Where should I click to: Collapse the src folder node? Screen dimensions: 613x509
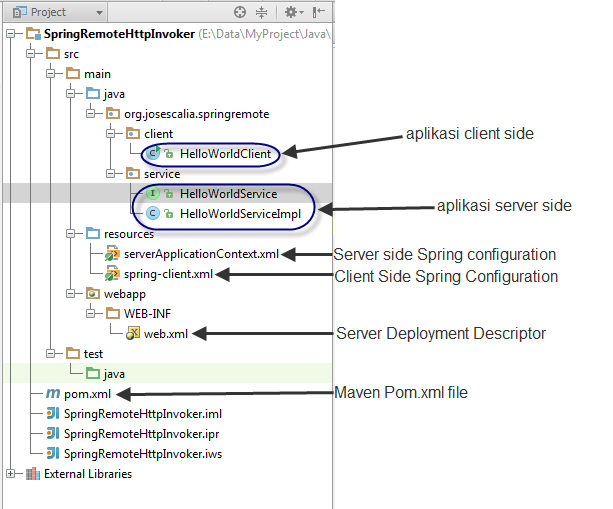30,54
